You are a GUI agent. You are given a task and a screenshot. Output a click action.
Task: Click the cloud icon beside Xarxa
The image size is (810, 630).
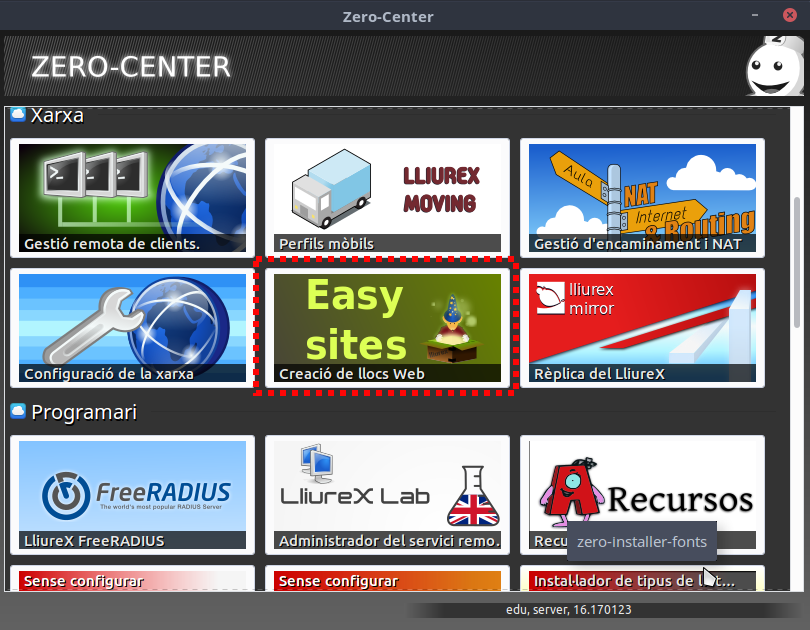click(18, 115)
